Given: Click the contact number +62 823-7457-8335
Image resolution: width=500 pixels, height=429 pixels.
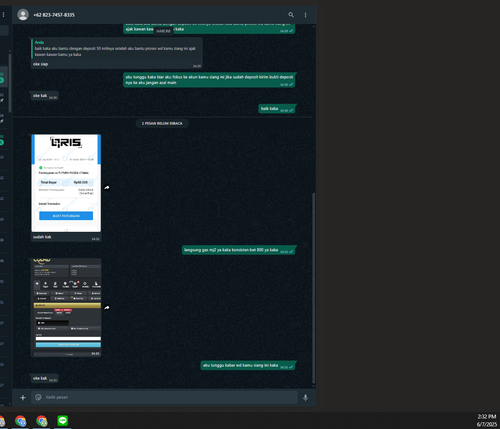Looking at the screenshot, I should pos(54,15).
